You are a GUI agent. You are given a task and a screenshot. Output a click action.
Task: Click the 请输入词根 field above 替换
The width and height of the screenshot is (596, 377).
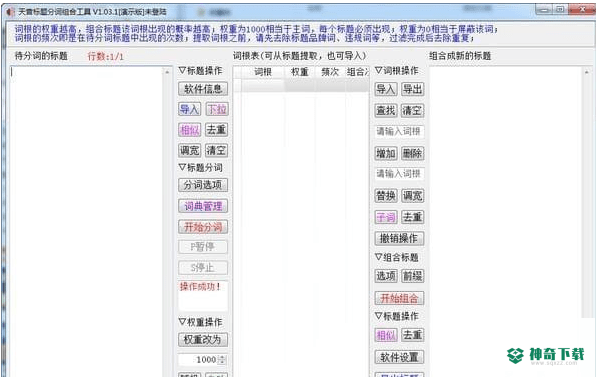point(399,174)
